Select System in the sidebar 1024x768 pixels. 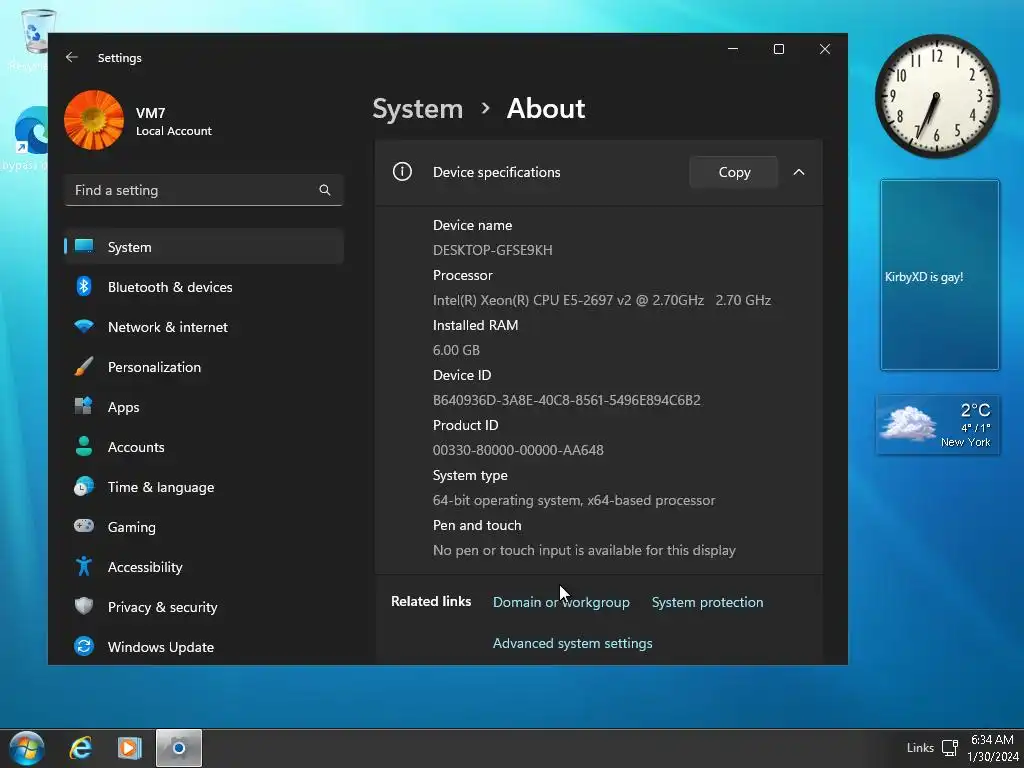pos(204,247)
